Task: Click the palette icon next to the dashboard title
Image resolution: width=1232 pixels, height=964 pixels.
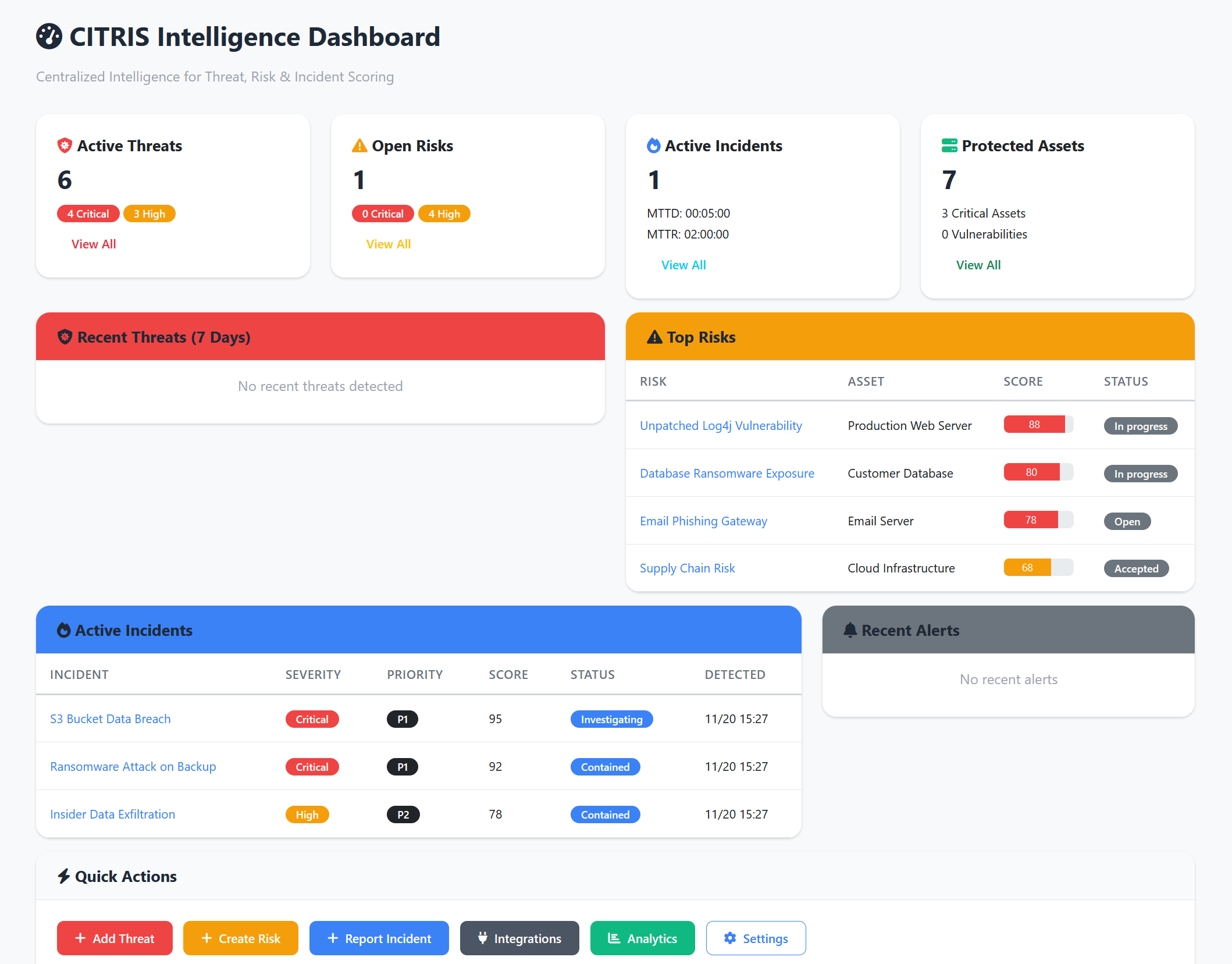Action: (50, 36)
